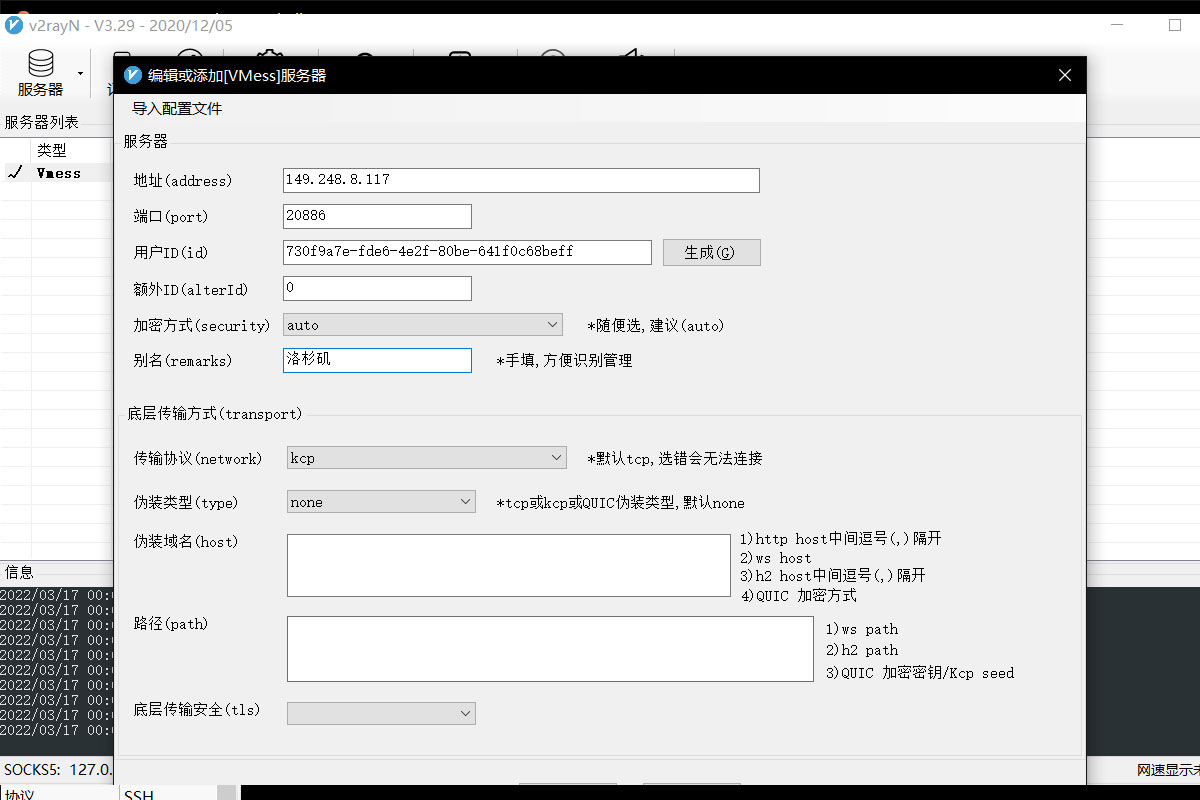
Task: Click the 别名(remarks) field containing 洛杉矶
Action: tap(377, 360)
